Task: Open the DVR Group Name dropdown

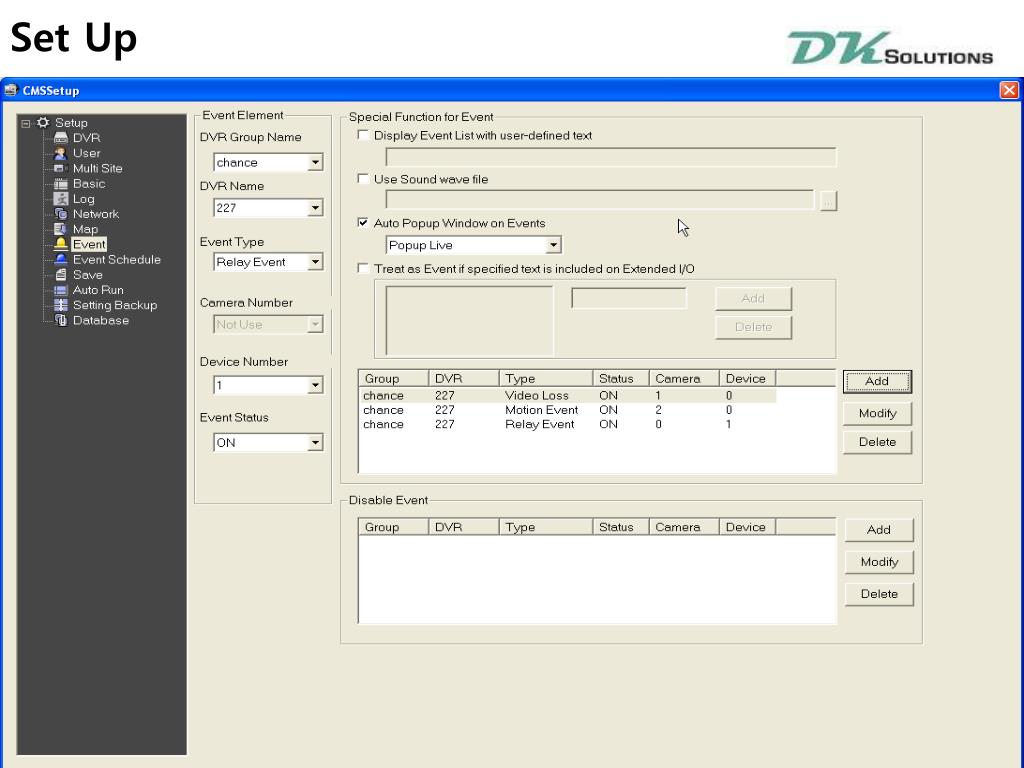Action: (315, 162)
